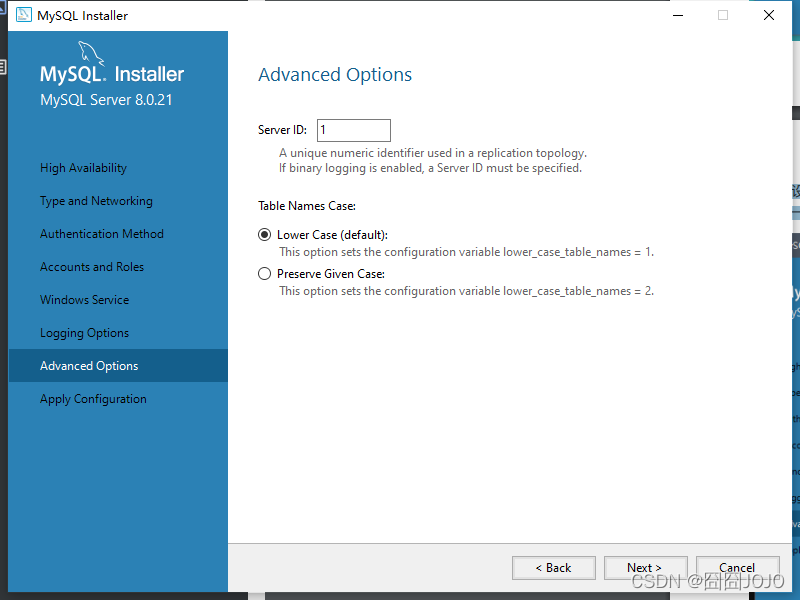Close the MySQL Installer window
The width and height of the screenshot is (800, 600).
[769, 15]
